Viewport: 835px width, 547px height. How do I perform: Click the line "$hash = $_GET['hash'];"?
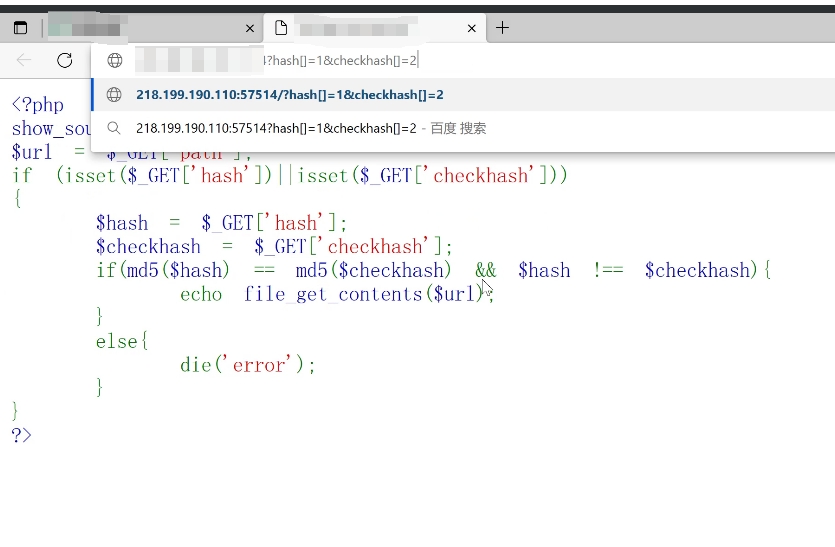tap(222, 223)
